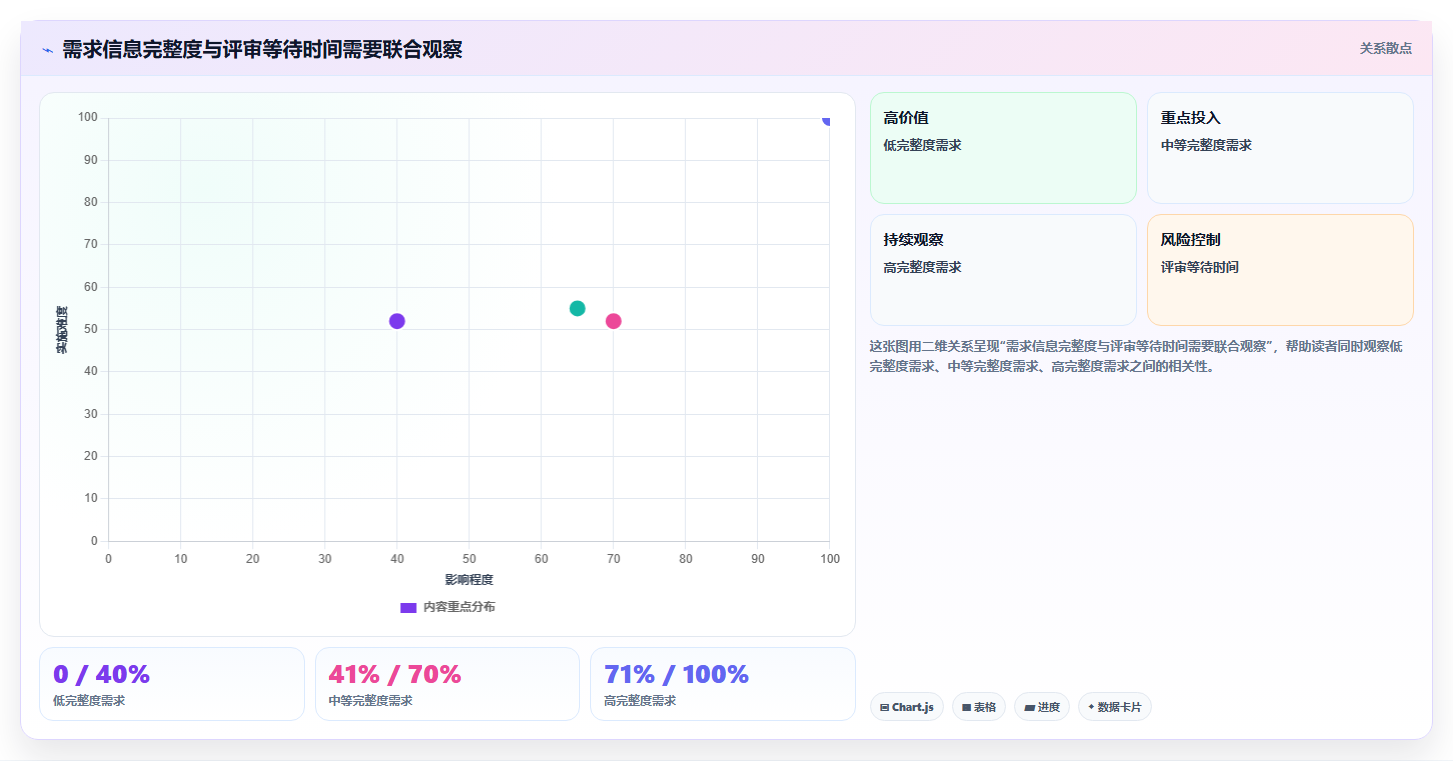Screen dimensions: 1453x761
Task: Click the 实施难度 y-axis label
Action: [x=62, y=330]
